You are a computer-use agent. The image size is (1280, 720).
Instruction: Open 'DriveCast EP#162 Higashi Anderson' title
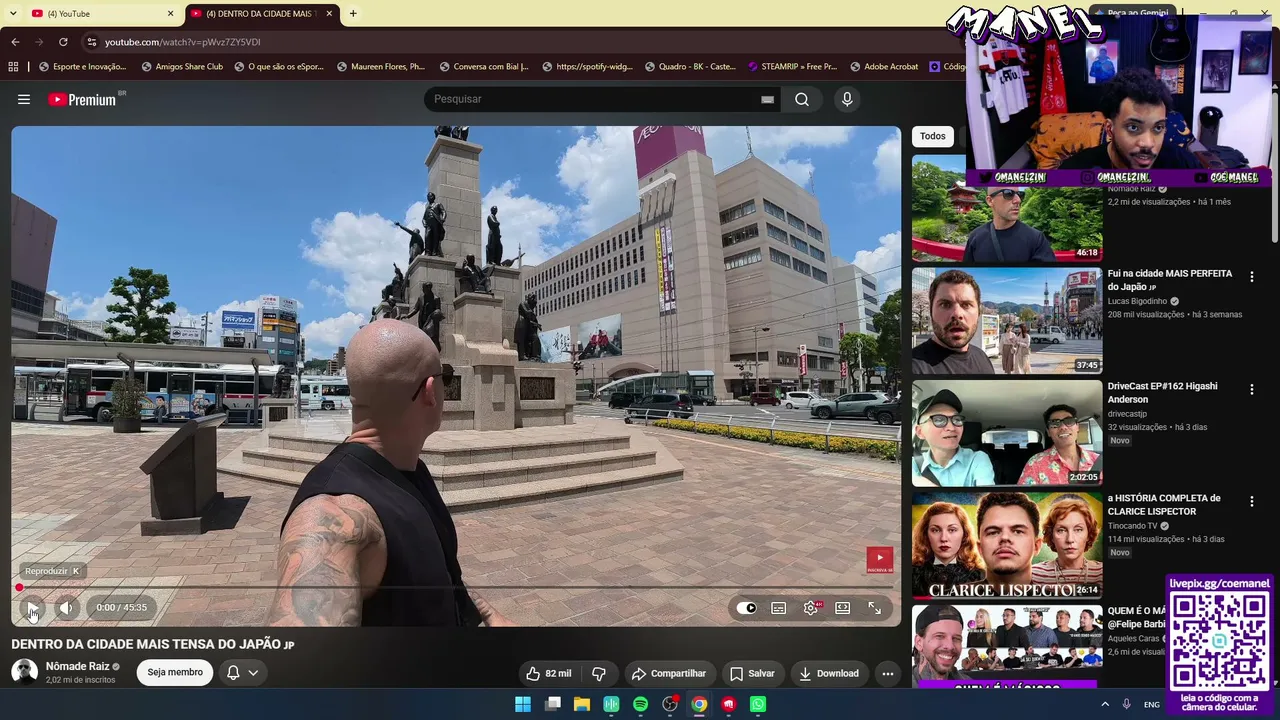pyautogui.click(x=1163, y=392)
